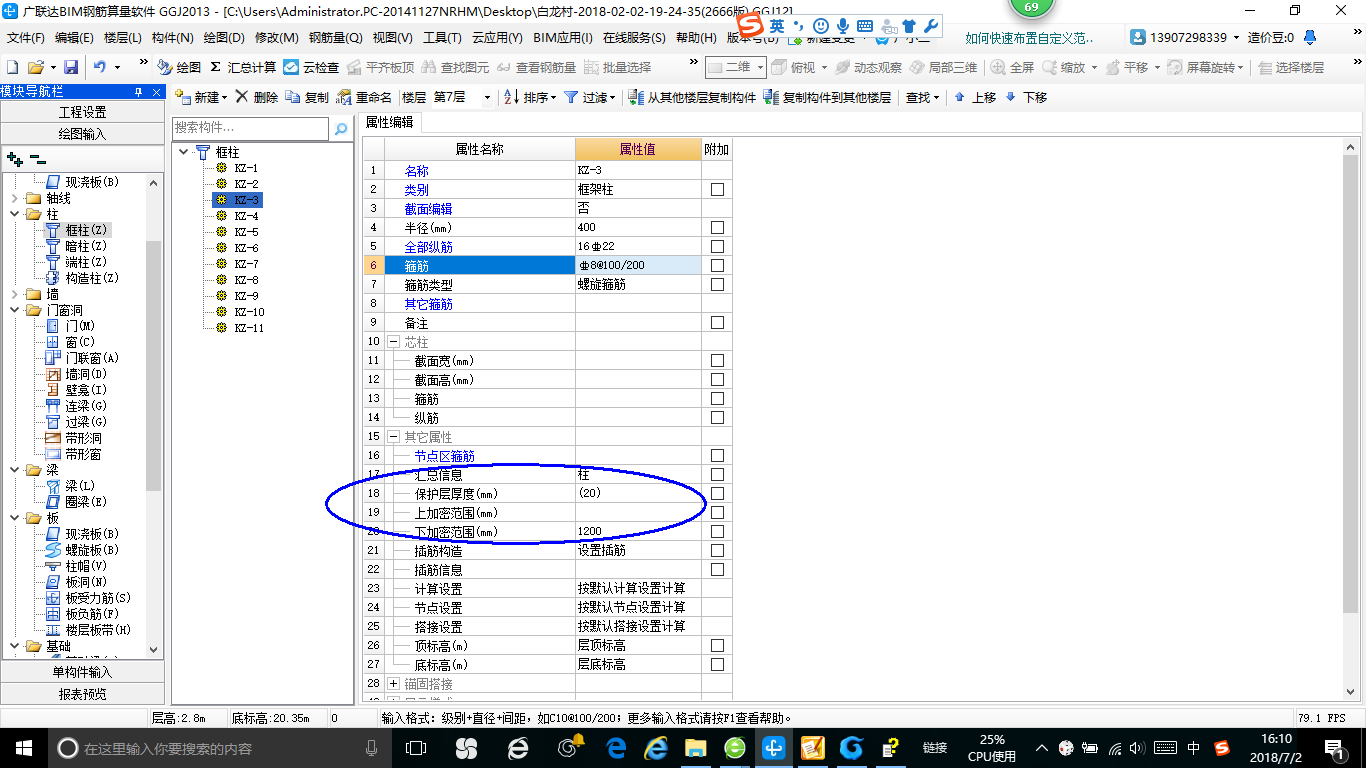
Task: Click the 搜索构件 search field
Action: [250, 128]
